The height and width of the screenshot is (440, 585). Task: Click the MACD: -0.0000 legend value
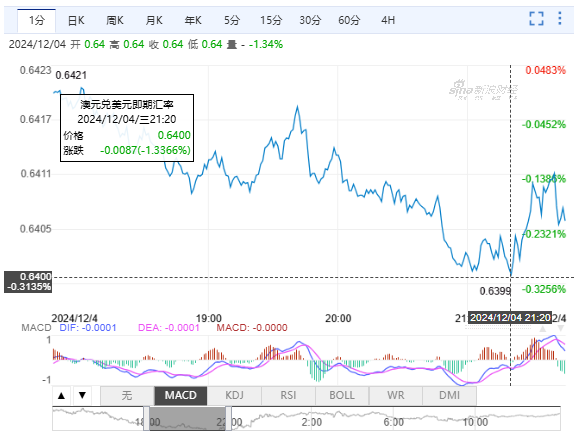click(x=252, y=328)
